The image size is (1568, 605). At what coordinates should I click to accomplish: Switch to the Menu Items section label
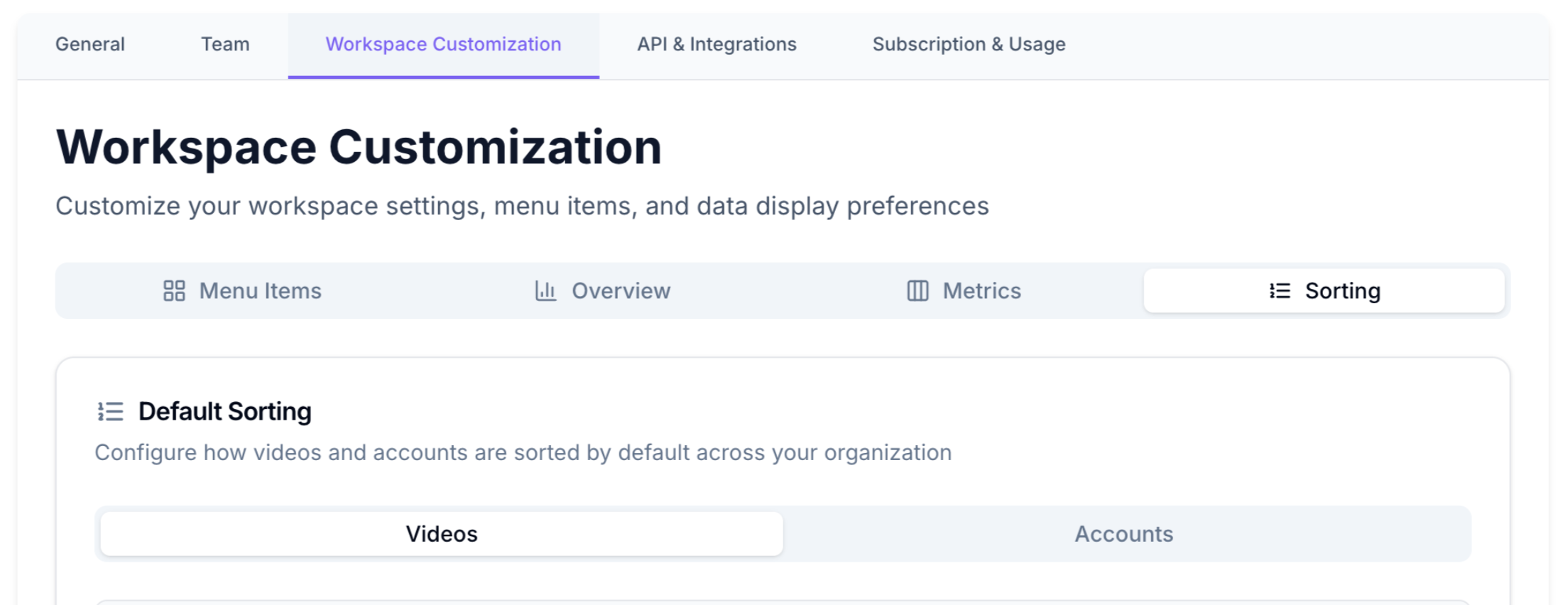point(260,291)
